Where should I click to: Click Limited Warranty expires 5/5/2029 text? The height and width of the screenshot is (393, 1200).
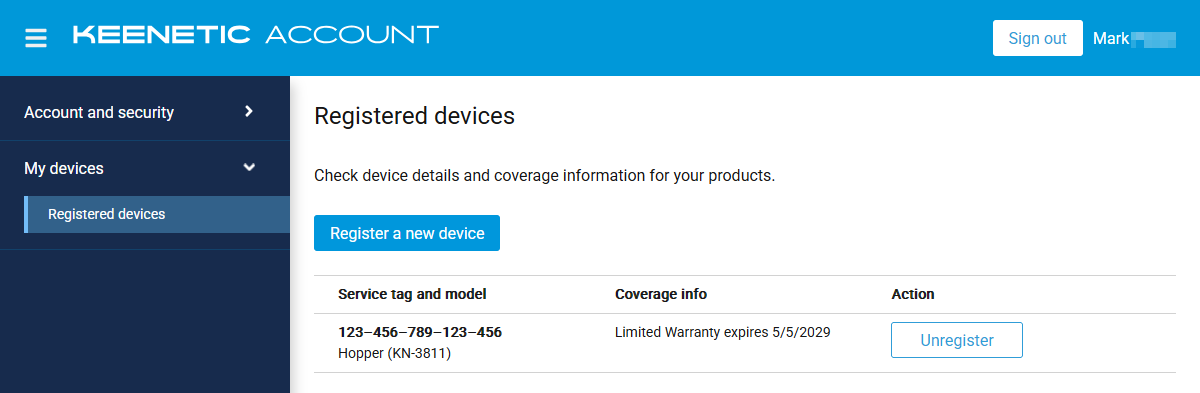pos(723,332)
